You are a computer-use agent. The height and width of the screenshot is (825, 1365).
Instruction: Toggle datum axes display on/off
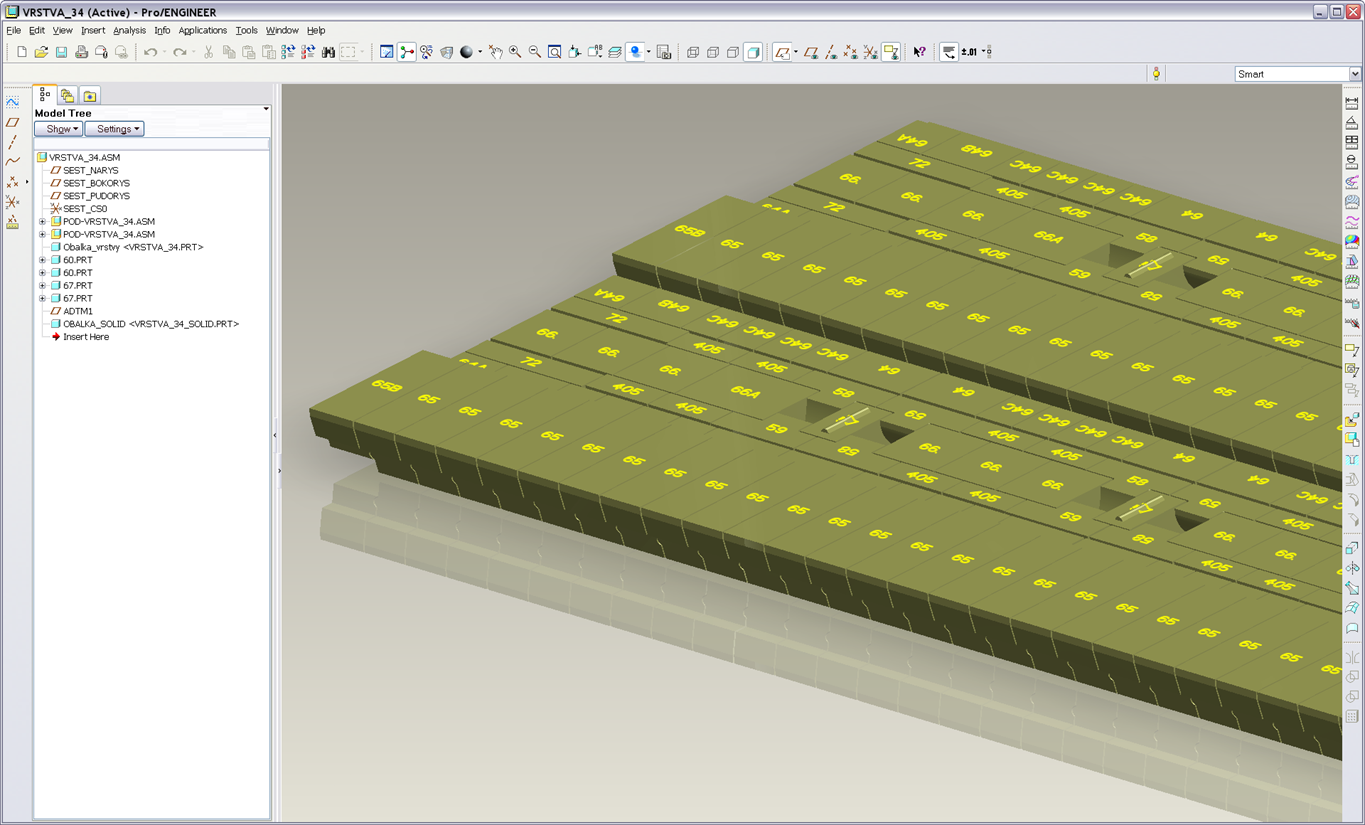pyautogui.click(x=831, y=52)
